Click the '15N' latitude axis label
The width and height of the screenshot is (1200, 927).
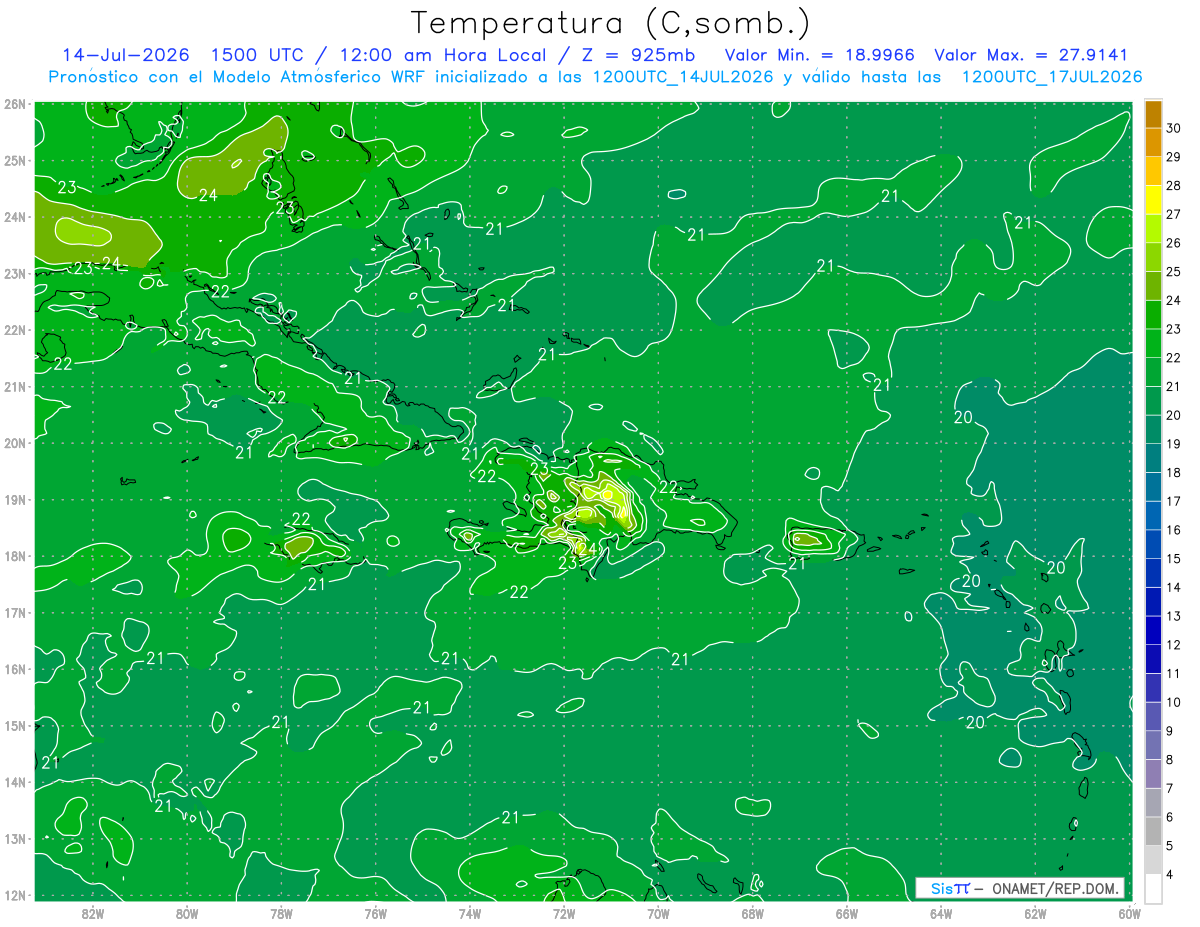point(16,726)
